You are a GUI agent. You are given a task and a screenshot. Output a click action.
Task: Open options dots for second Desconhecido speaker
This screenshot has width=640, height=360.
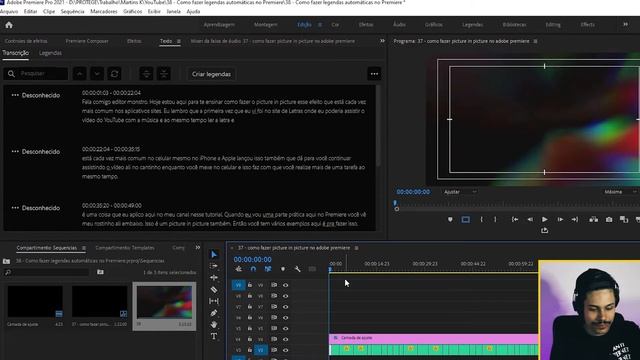(15, 151)
